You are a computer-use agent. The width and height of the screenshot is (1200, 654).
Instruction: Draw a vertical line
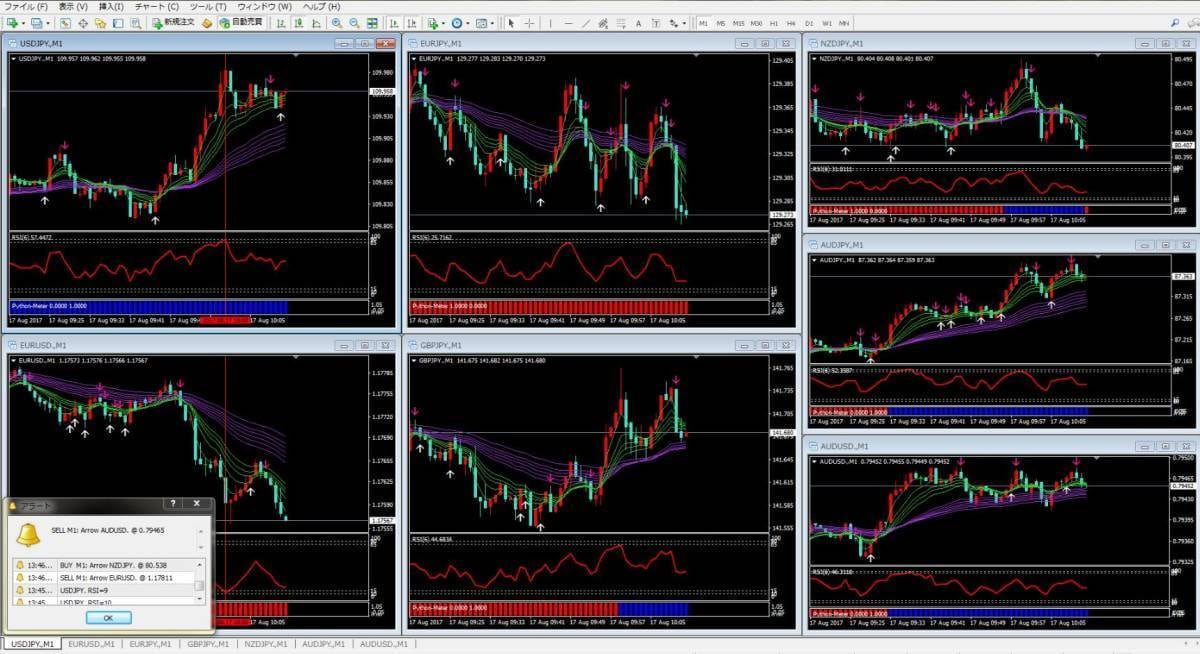[x=551, y=23]
